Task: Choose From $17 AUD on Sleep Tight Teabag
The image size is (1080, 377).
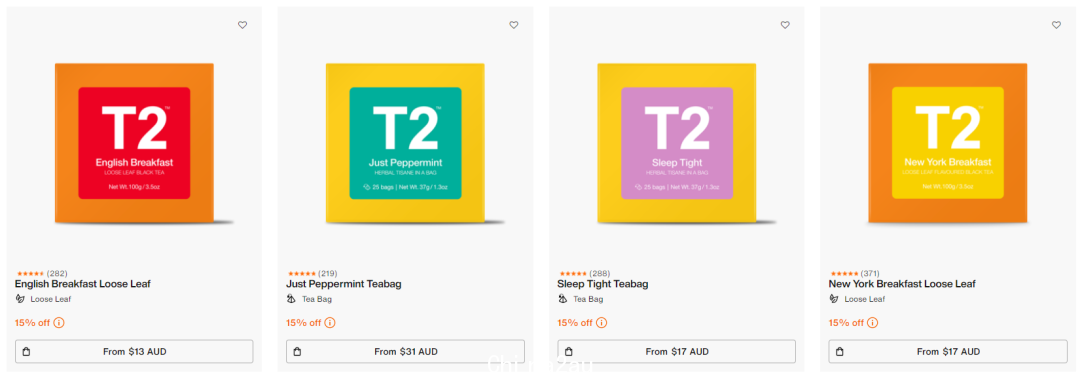Action: [676, 351]
